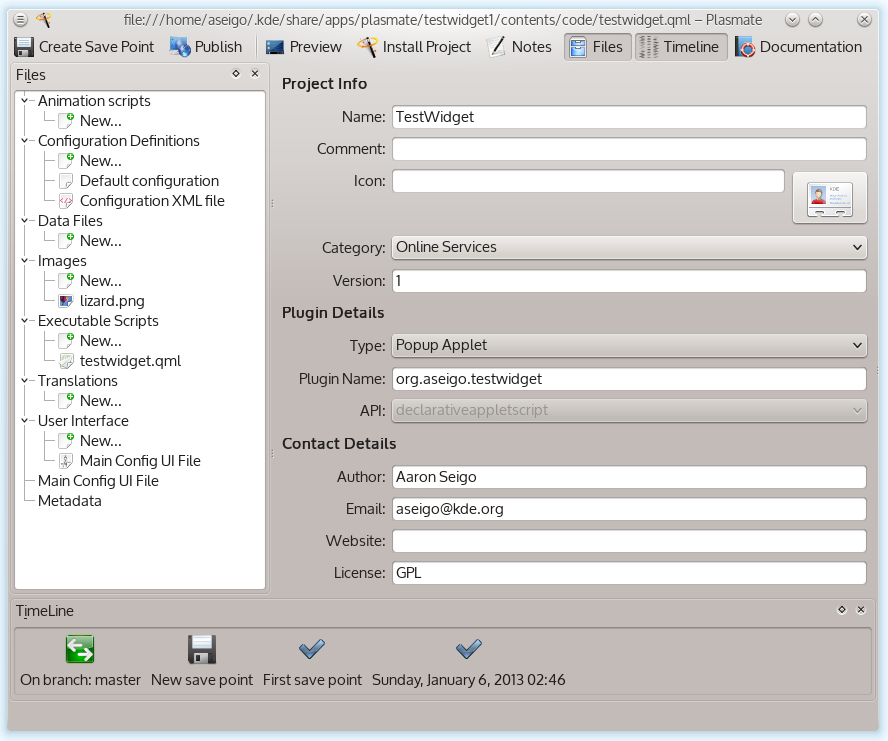The width and height of the screenshot is (888, 741).
Task: Click the Publish toolbar icon
Action: click(181, 47)
